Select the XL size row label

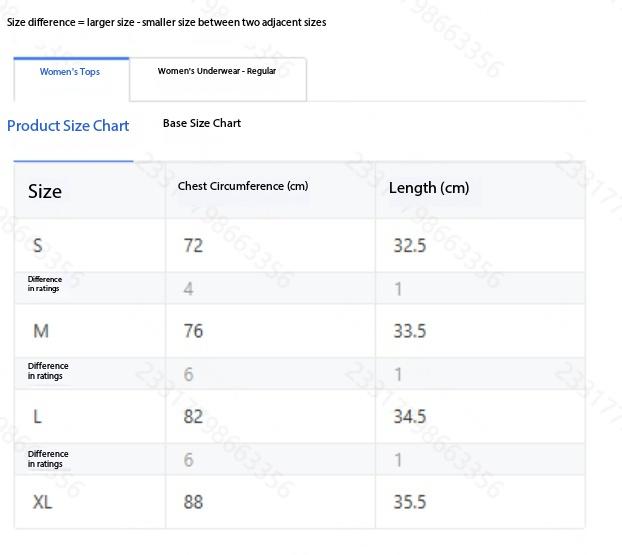click(x=42, y=502)
